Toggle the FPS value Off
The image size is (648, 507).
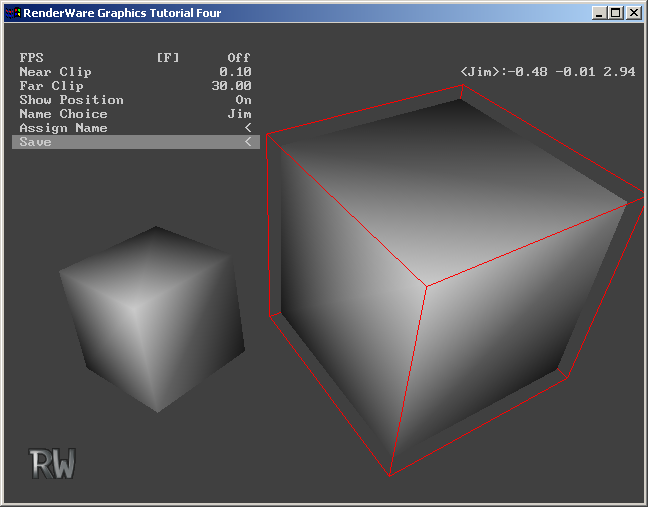tap(239, 57)
